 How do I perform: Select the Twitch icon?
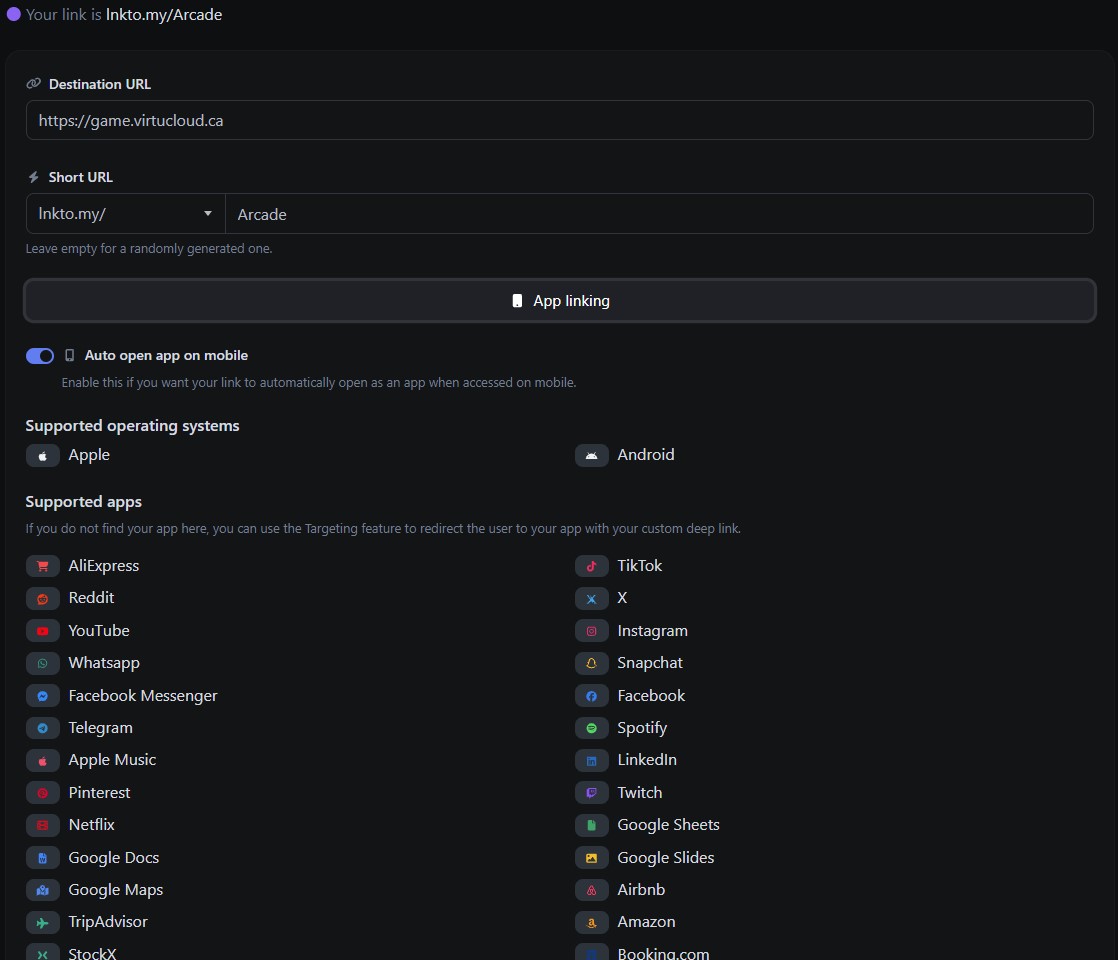(x=591, y=792)
